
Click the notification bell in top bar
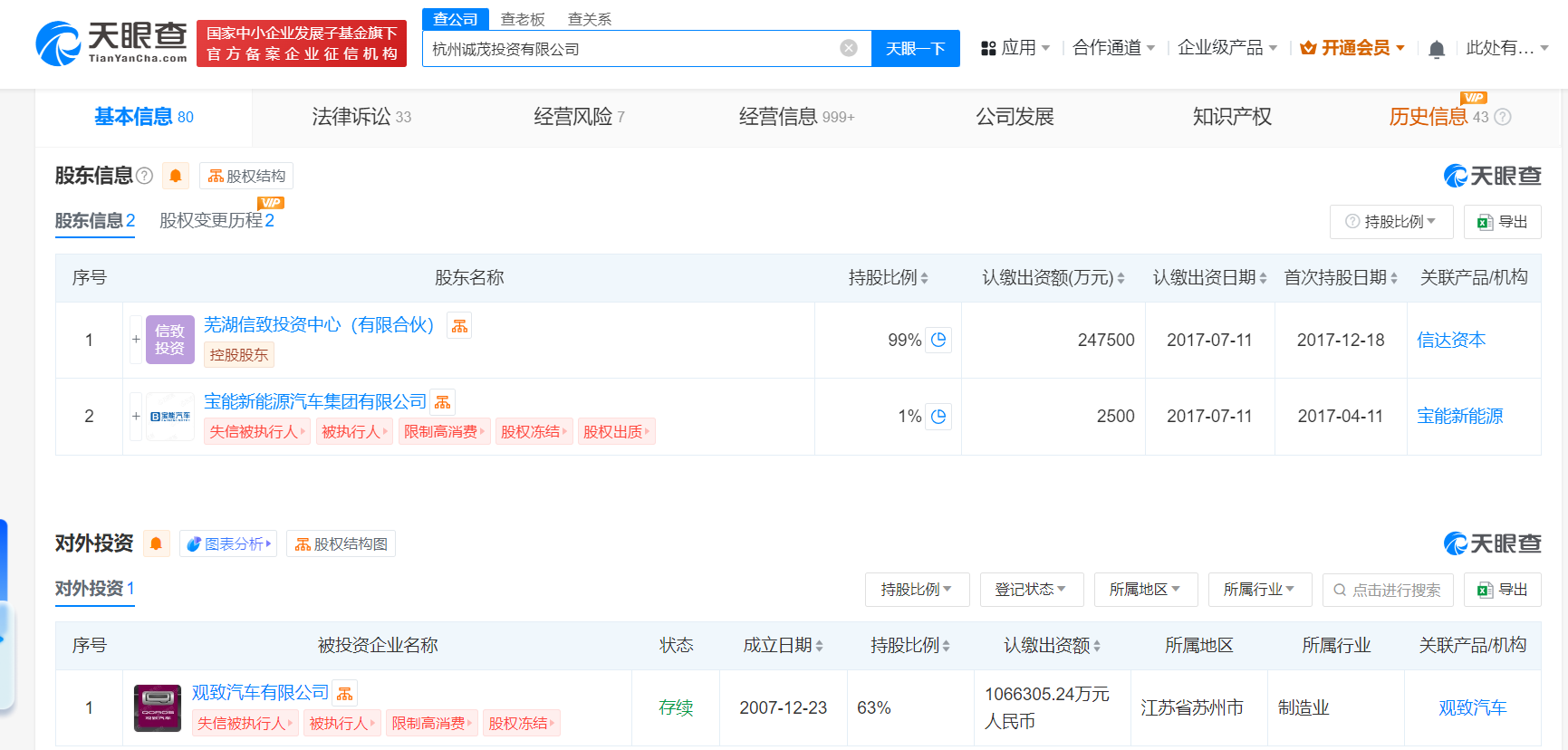(1436, 49)
